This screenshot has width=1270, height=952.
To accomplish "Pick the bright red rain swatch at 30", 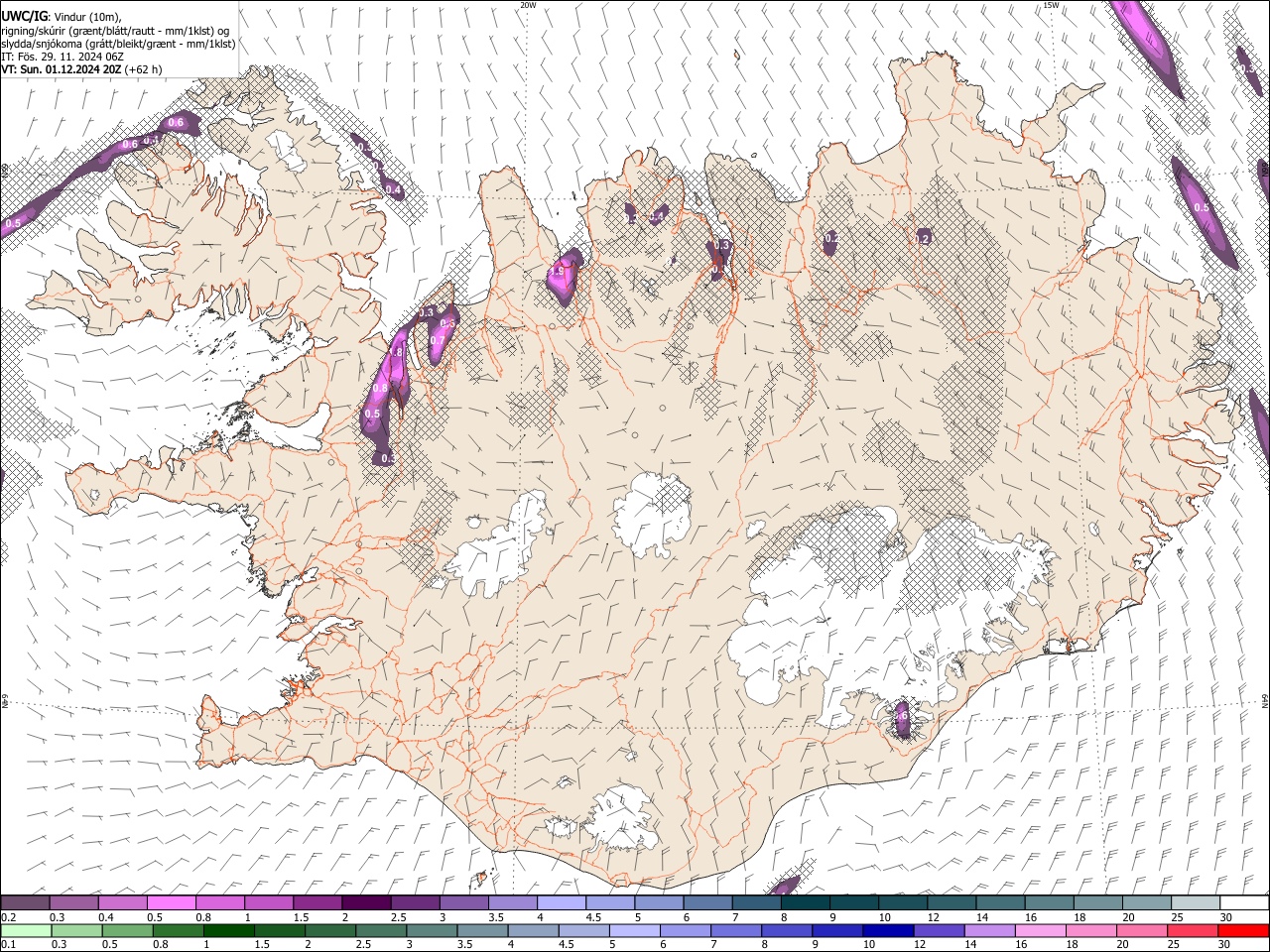I will pos(1243,930).
